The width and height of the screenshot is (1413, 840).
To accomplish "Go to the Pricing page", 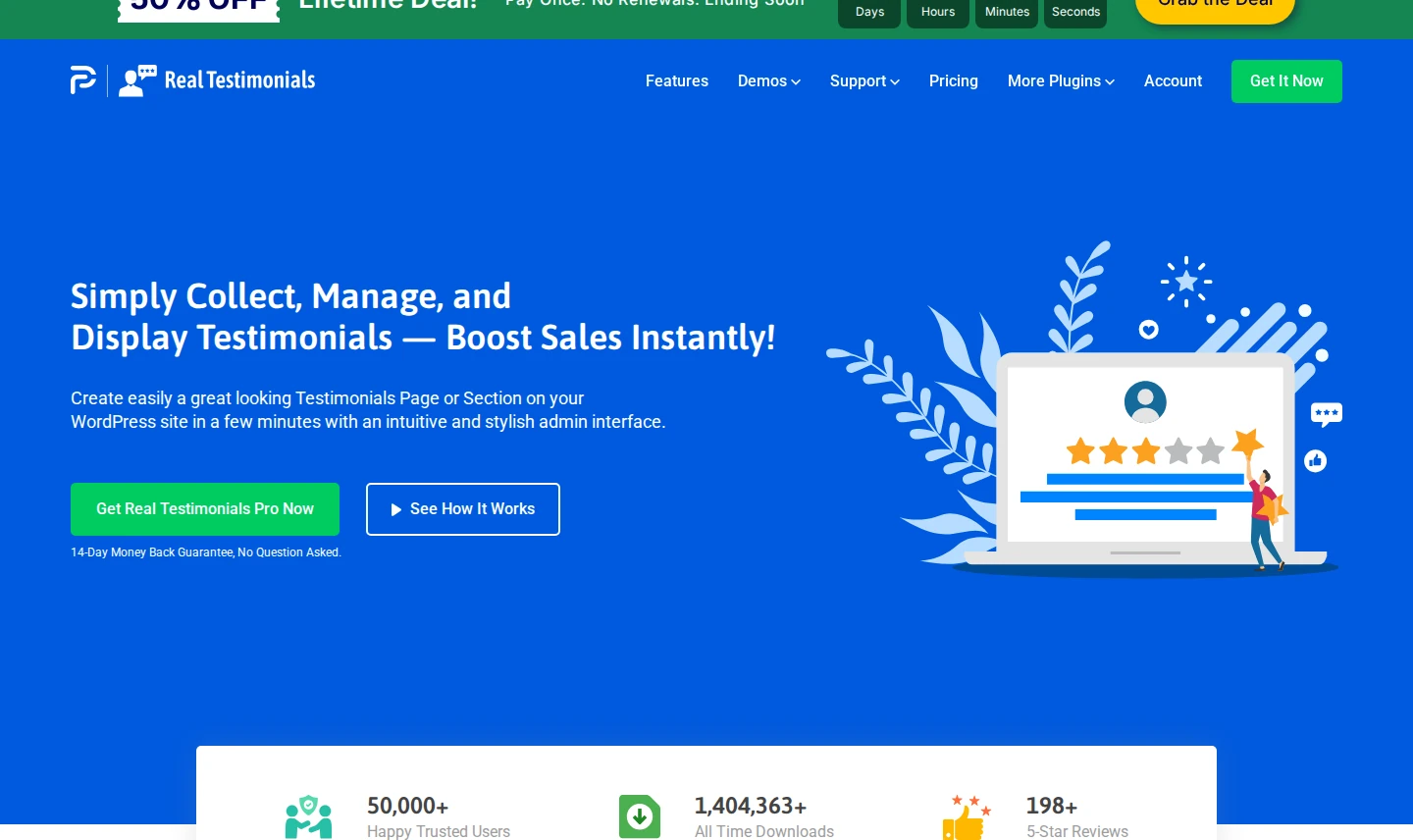I will pyautogui.click(x=954, y=81).
